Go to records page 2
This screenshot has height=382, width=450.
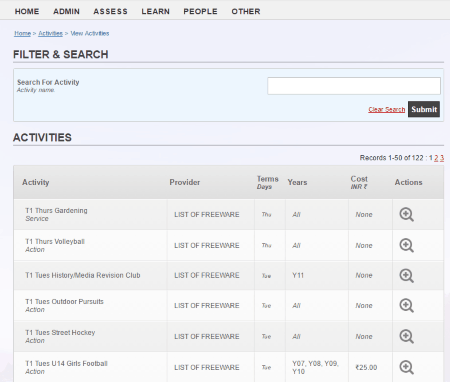point(436,158)
